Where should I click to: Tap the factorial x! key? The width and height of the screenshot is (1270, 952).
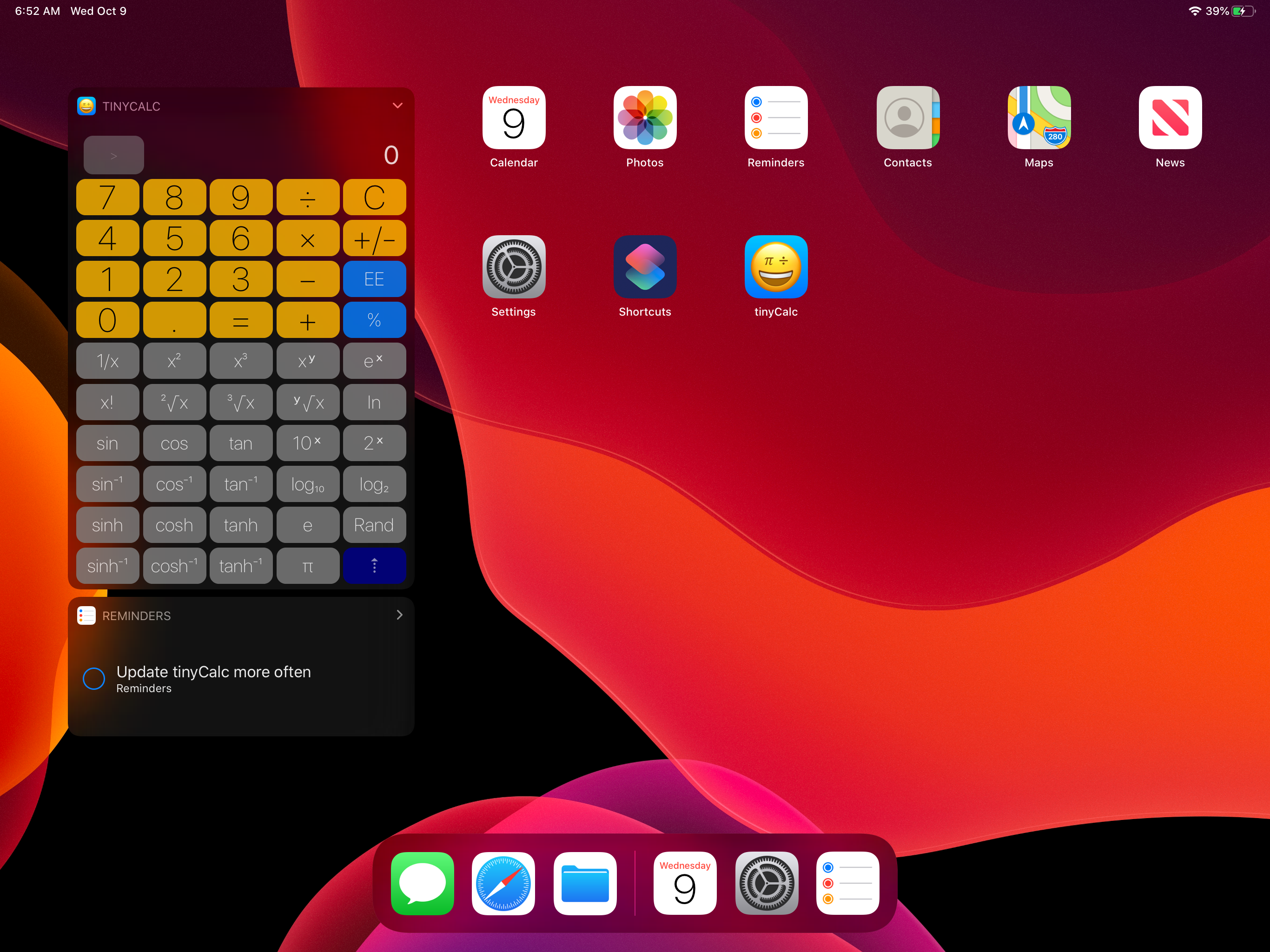click(107, 402)
